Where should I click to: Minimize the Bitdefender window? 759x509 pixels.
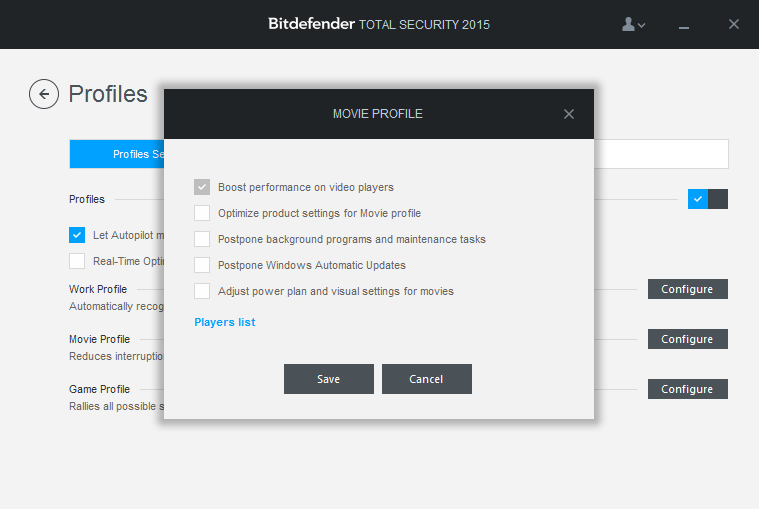click(x=683, y=25)
